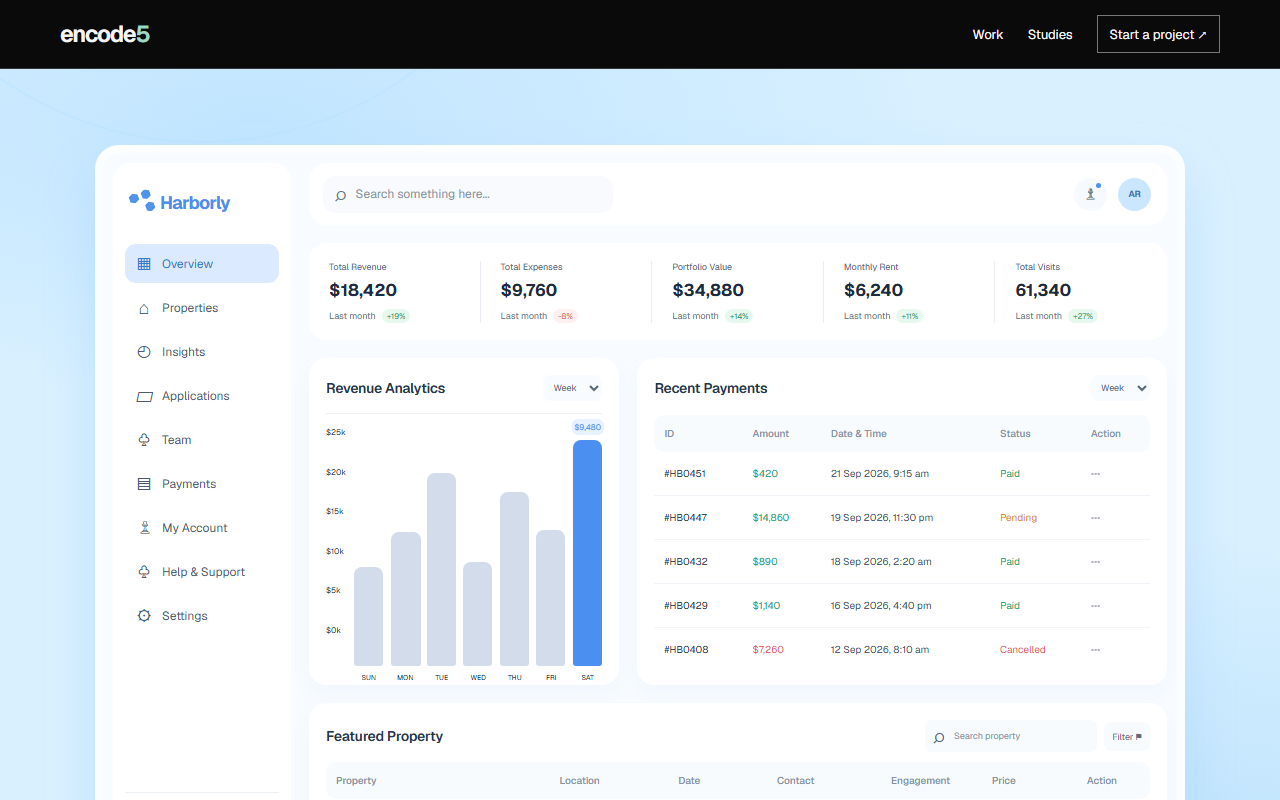The height and width of the screenshot is (800, 1280).
Task: Select the TUE revenue bar
Action: [441, 569]
